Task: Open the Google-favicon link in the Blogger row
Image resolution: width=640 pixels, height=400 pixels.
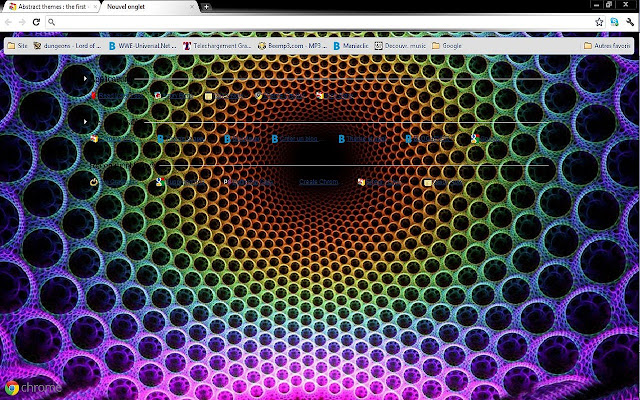Action: 486,139
